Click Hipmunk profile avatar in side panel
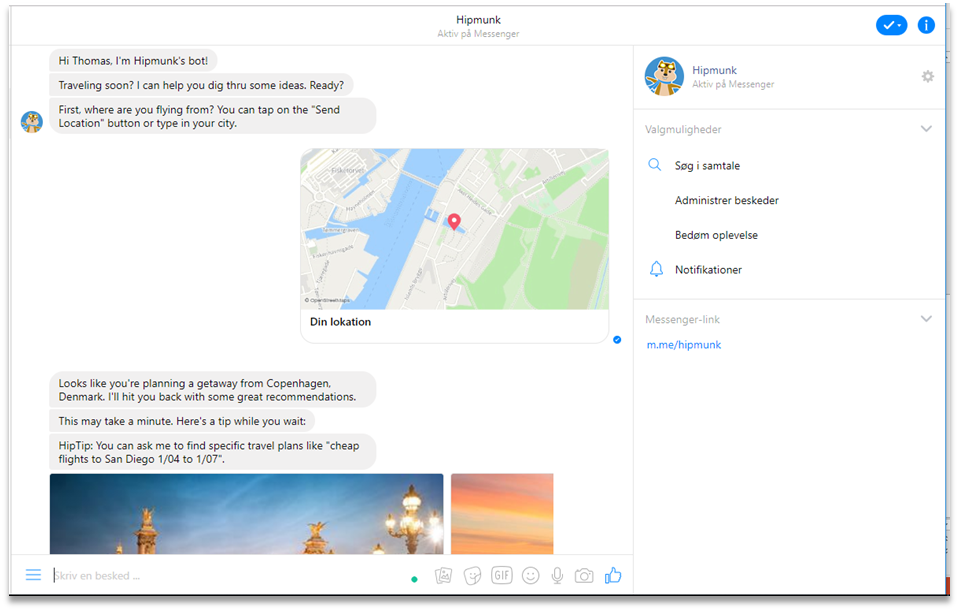This screenshot has width=959, height=611. click(x=664, y=76)
